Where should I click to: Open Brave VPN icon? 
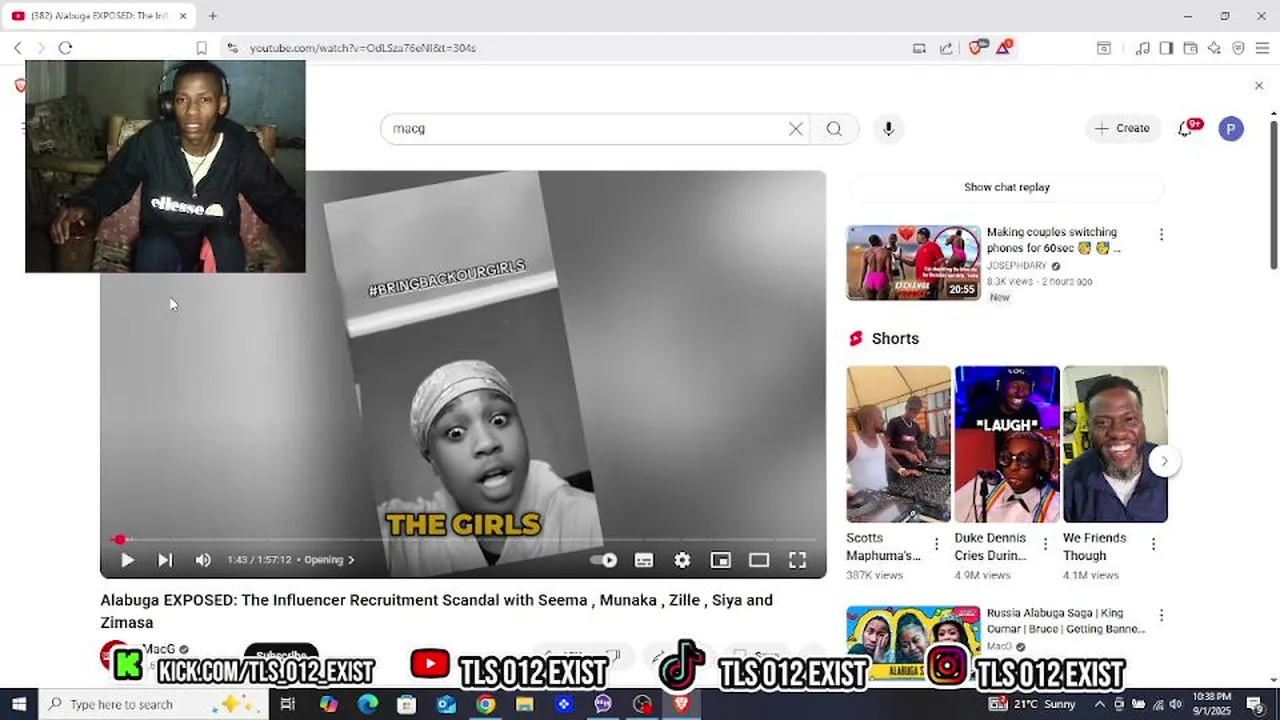[1238, 48]
